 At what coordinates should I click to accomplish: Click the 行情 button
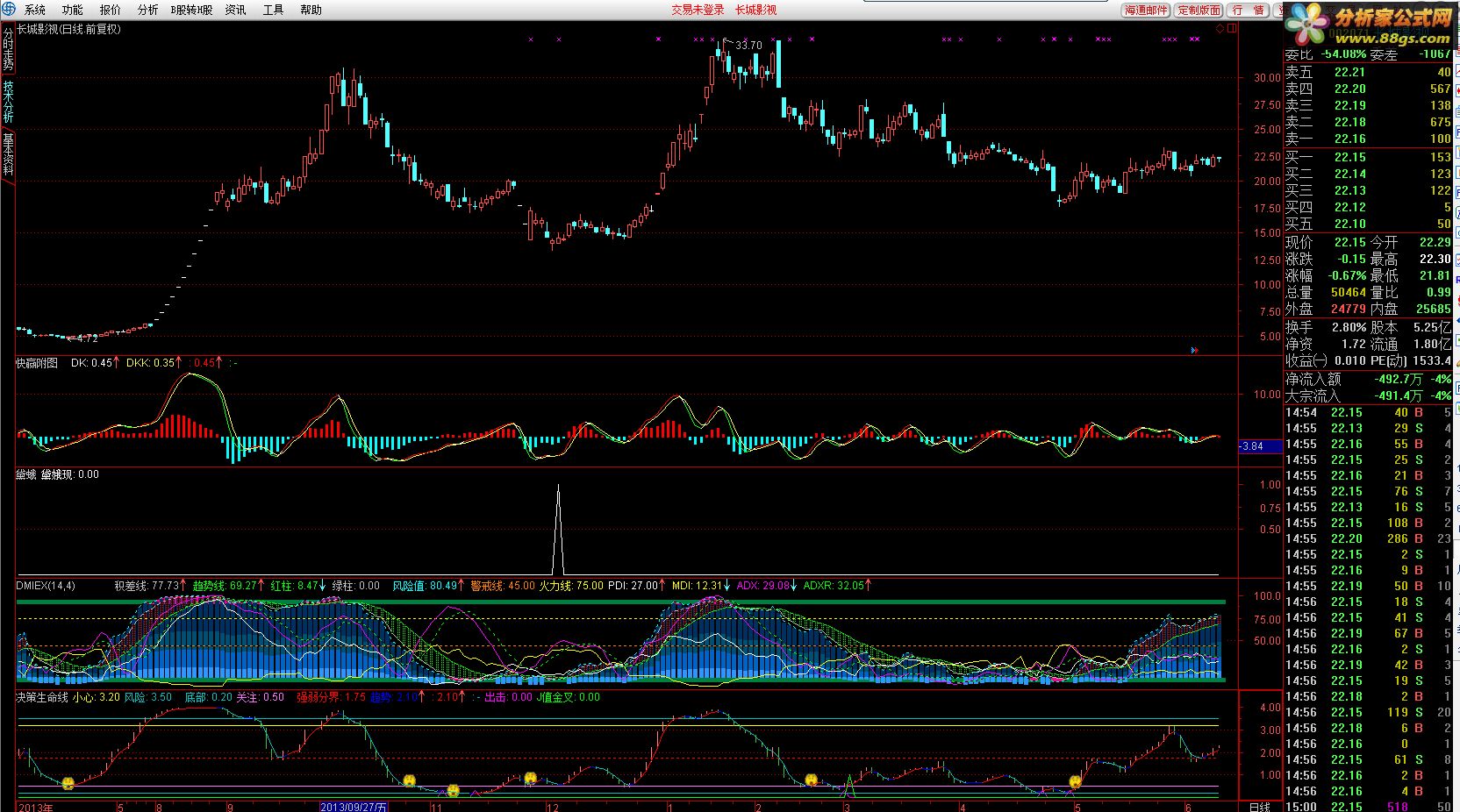1249,10
